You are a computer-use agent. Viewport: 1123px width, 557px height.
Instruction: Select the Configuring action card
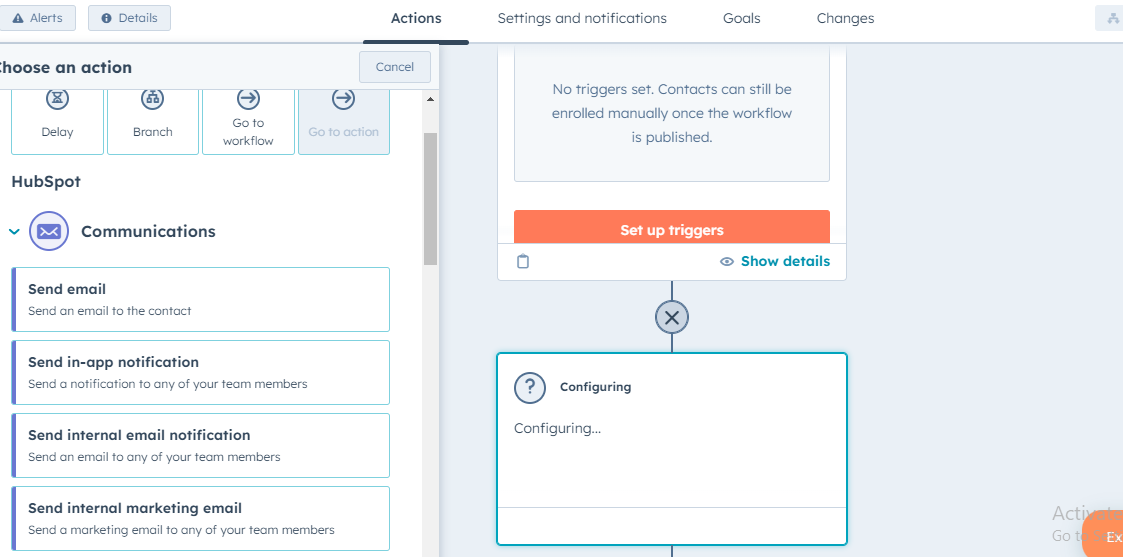coord(672,449)
